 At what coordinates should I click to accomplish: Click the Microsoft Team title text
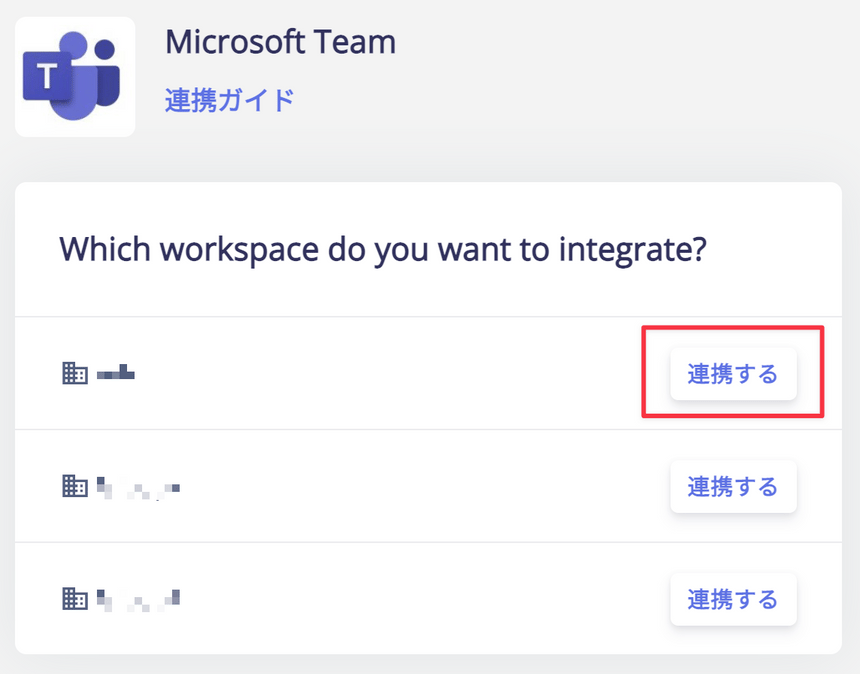click(x=280, y=42)
